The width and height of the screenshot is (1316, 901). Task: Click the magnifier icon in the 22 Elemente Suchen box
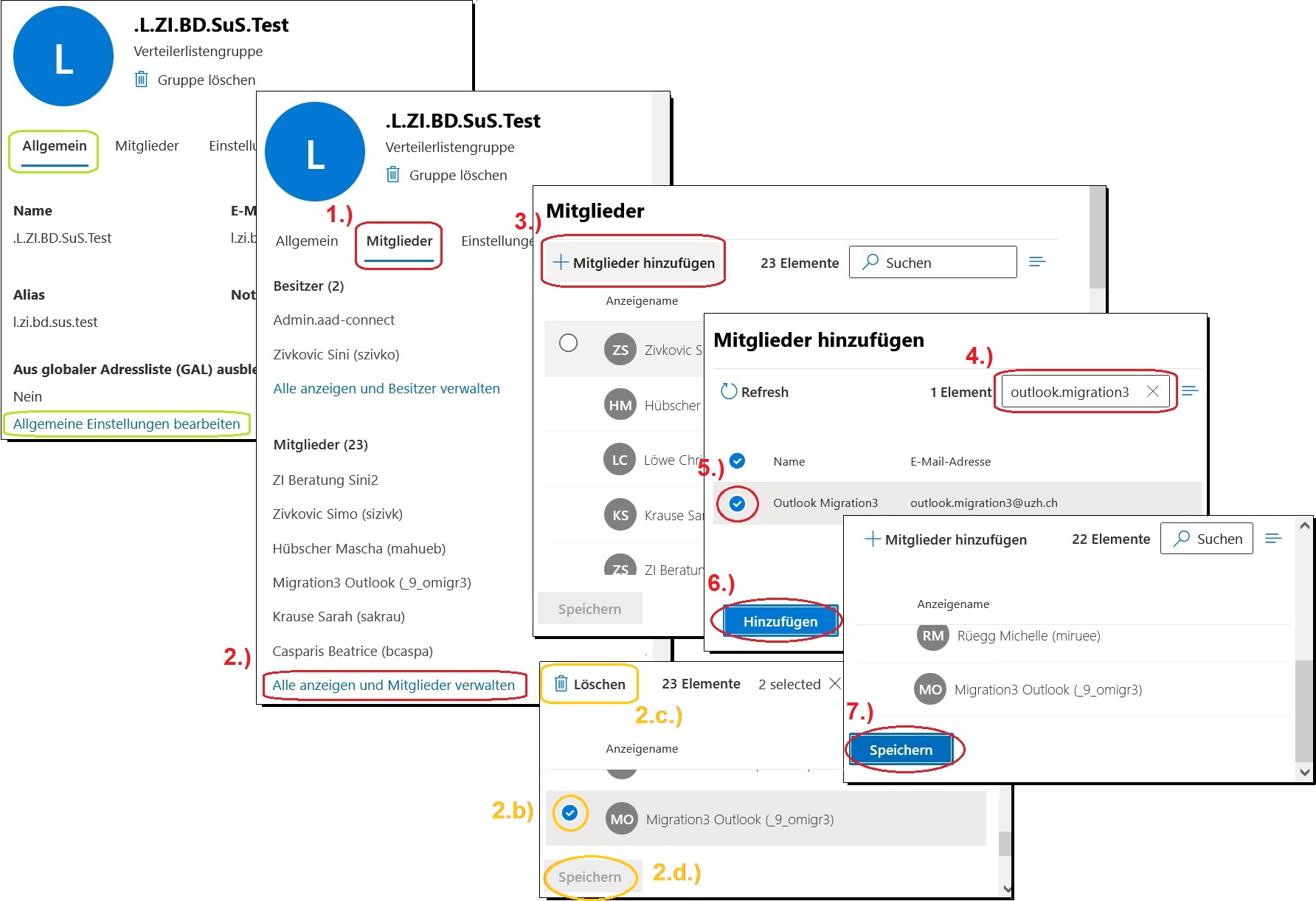[1183, 539]
